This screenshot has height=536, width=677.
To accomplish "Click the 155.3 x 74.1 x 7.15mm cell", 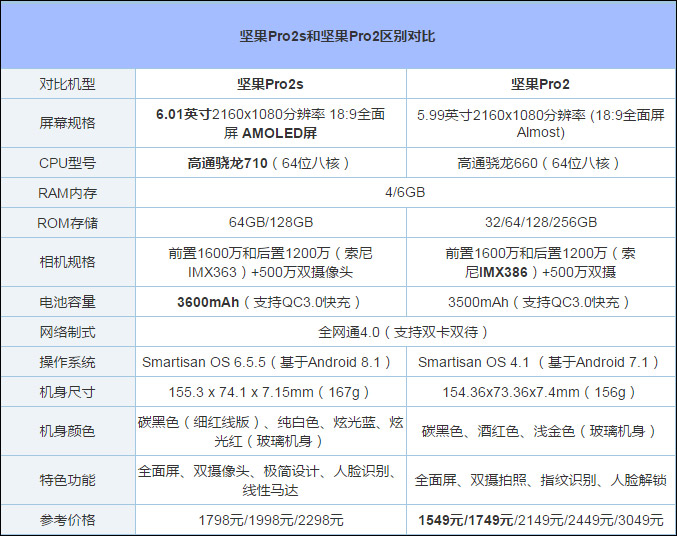I will [270, 392].
